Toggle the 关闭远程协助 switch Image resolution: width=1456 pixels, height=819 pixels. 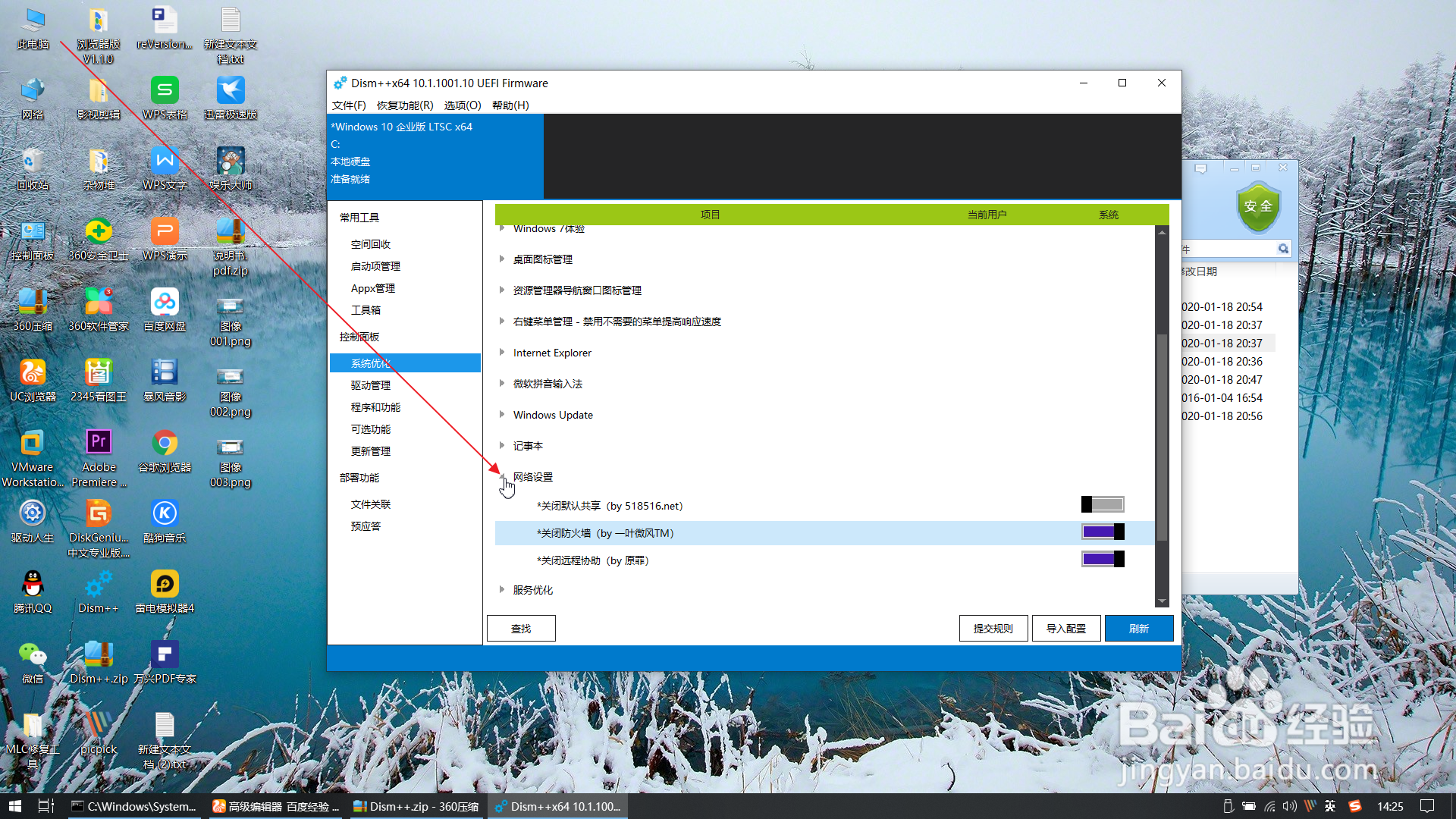(1103, 560)
